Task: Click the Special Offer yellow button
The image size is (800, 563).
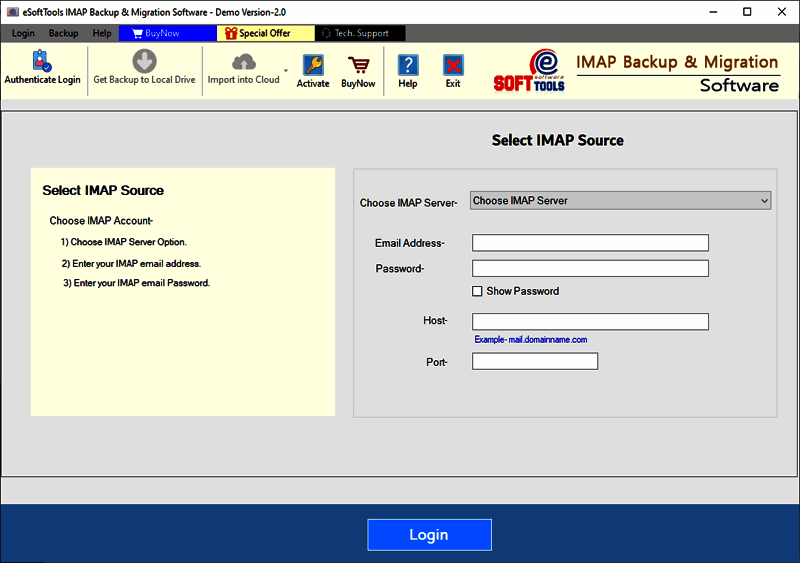Action: point(258,33)
